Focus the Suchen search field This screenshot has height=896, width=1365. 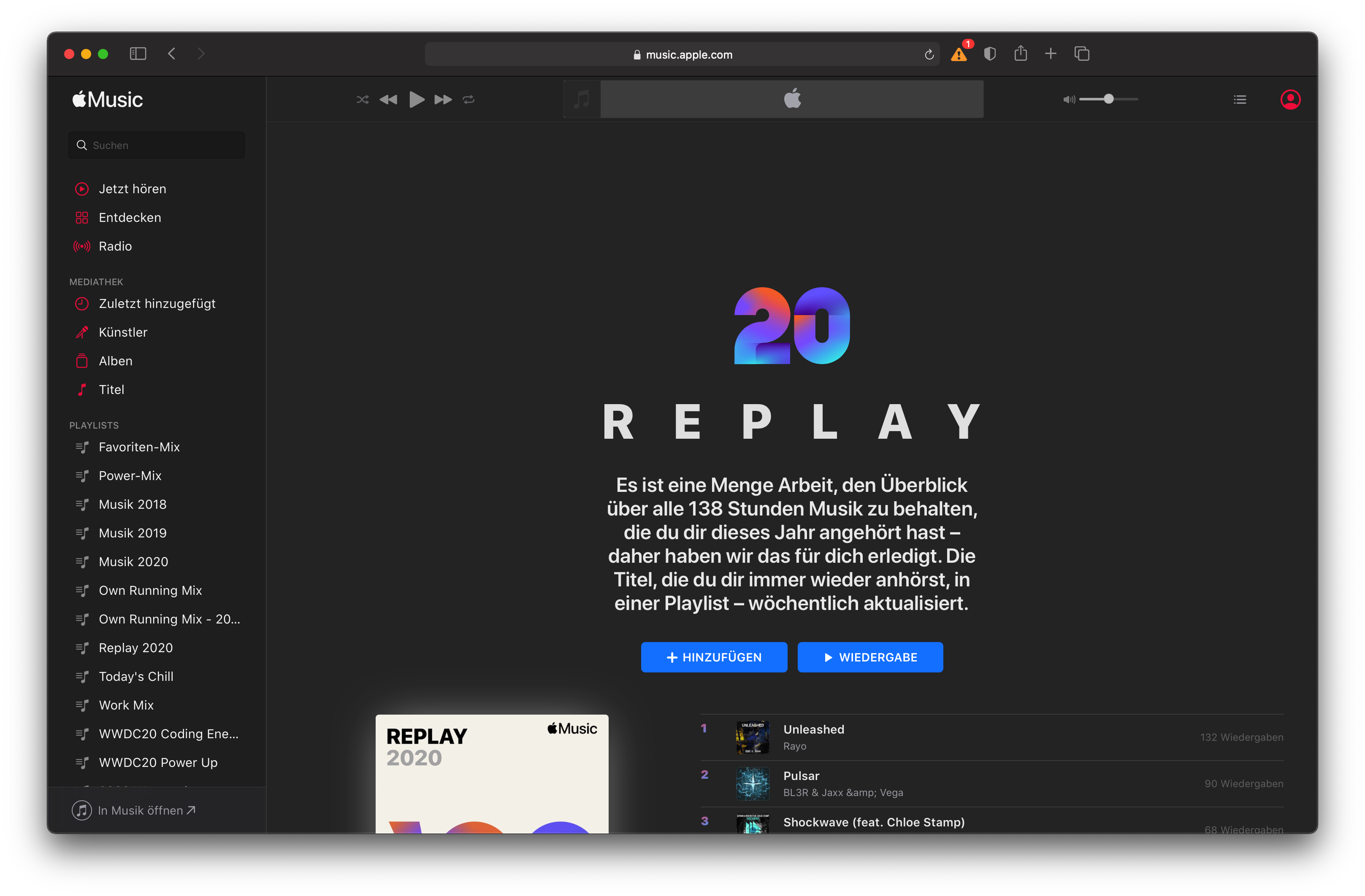(157, 145)
